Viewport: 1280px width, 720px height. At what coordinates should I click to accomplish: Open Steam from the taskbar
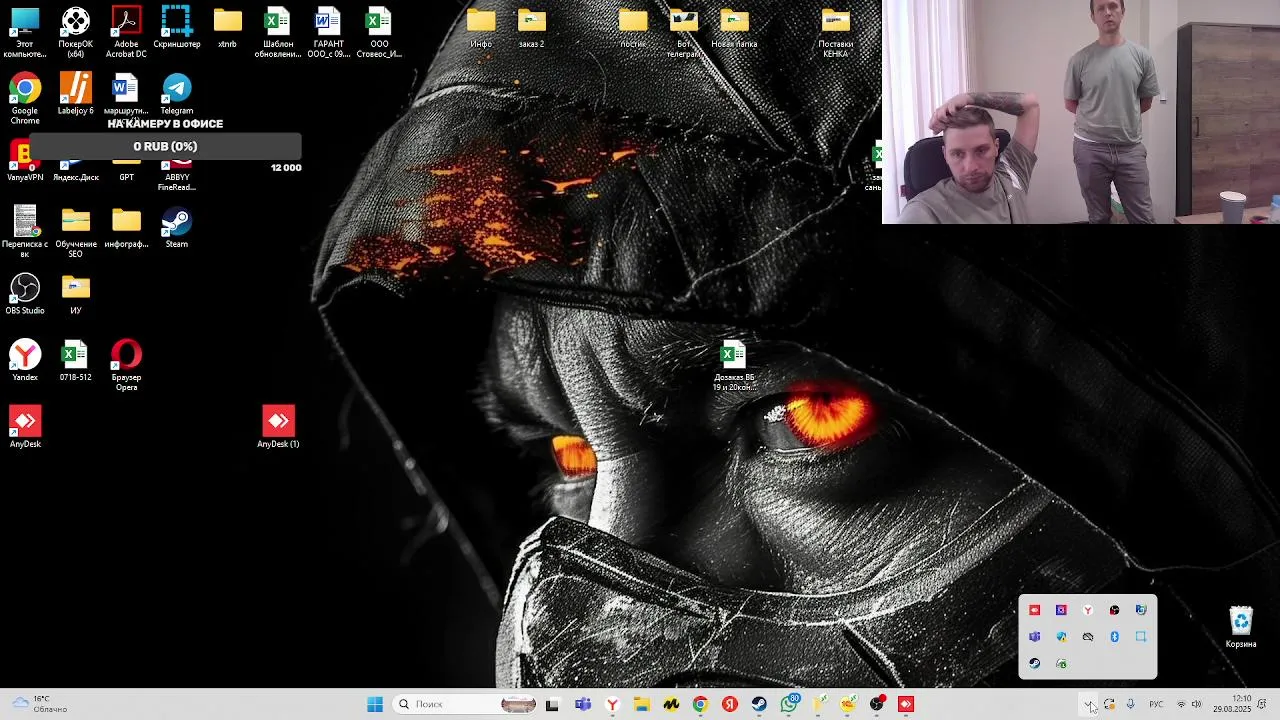(x=759, y=704)
